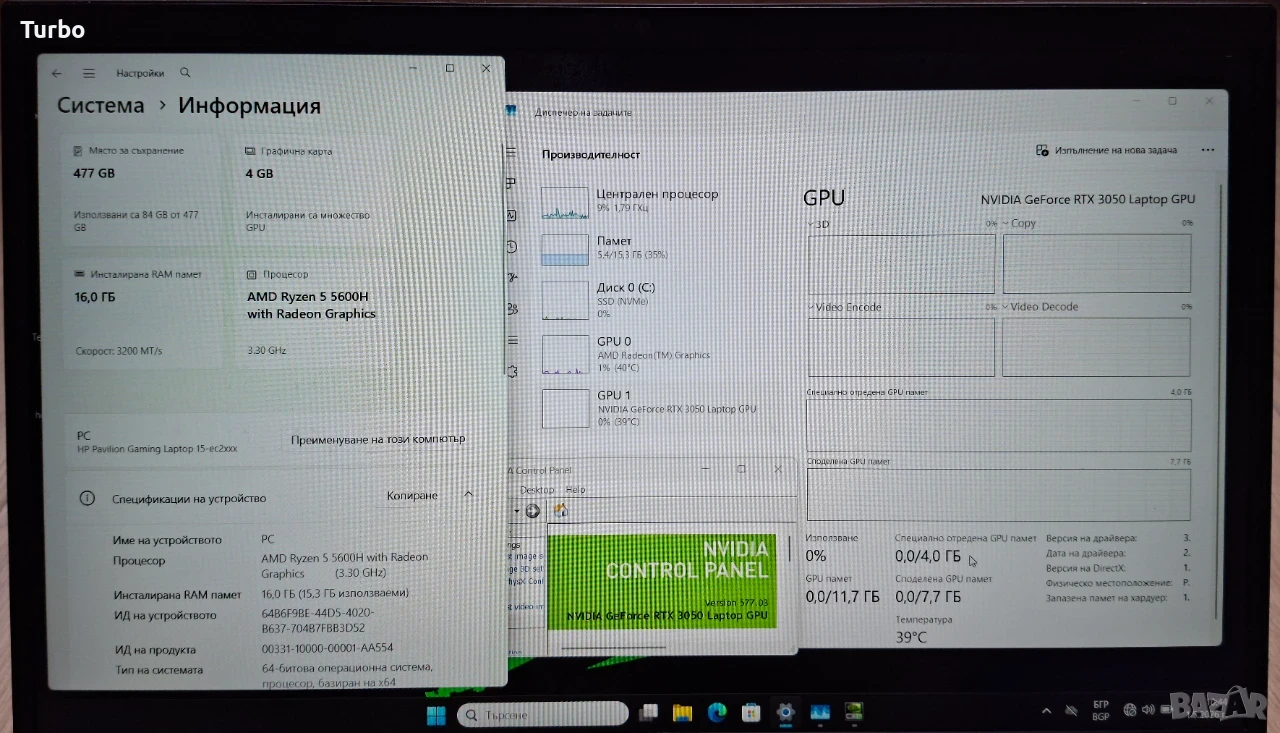Click the three-dot more options in Task Manager
This screenshot has width=1280, height=733.
pos(1207,151)
